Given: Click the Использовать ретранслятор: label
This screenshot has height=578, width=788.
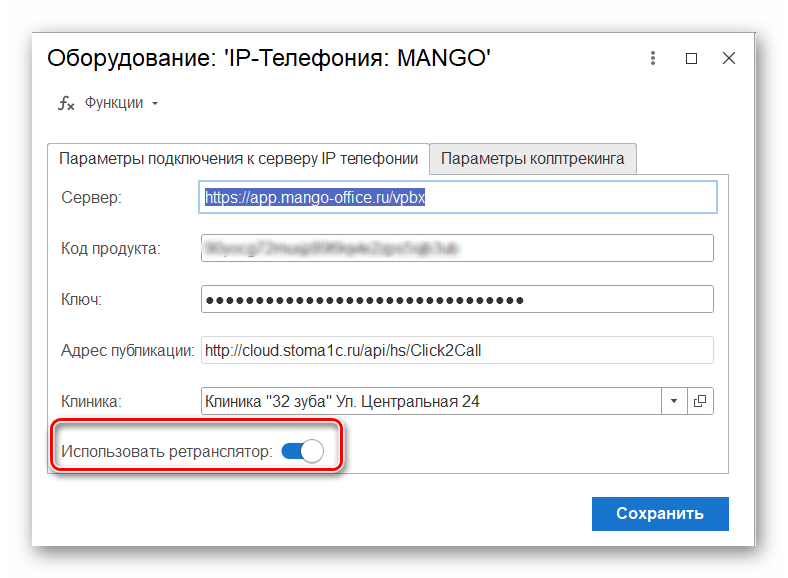Looking at the screenshot, I should tap(167, 451).
